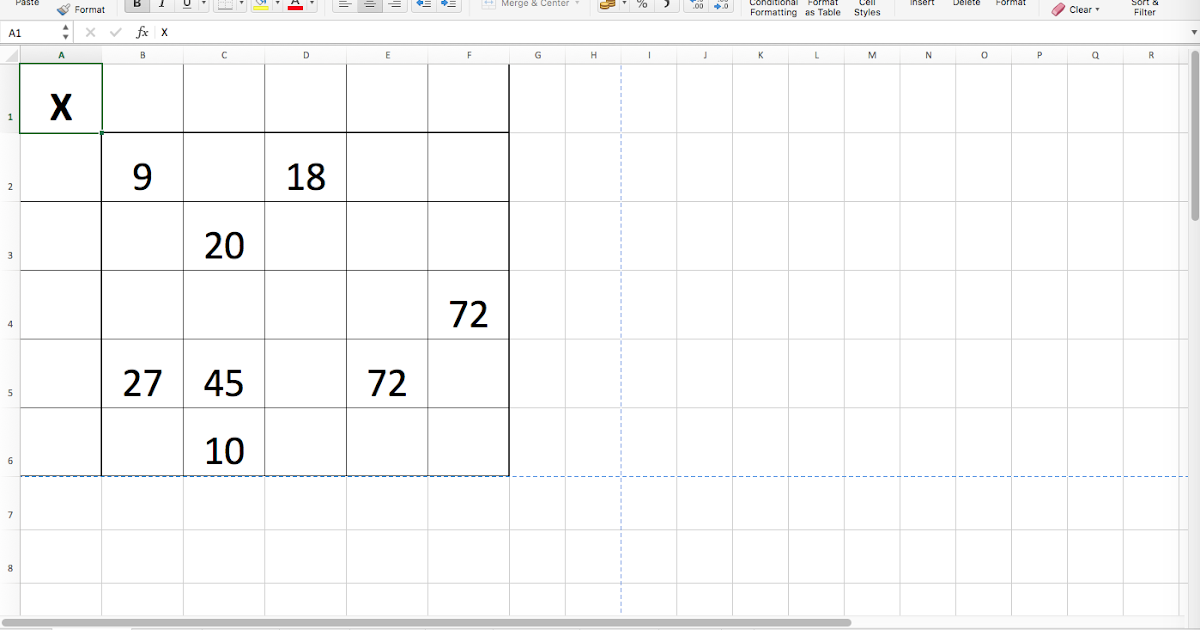
Task: Toggle underline formatting
Action: (x=187, y=4)
